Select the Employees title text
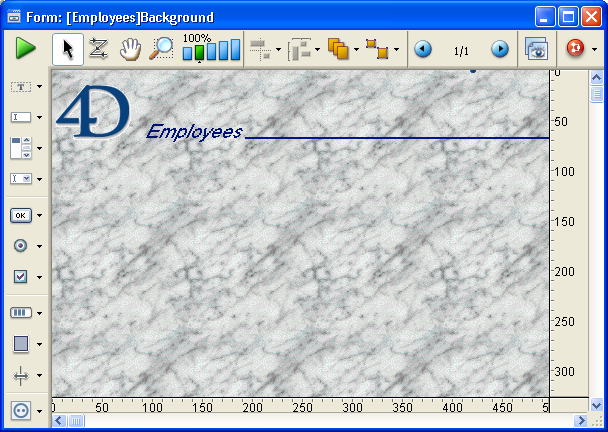Screen dimensions: 608x432 [x=195, y=132]
